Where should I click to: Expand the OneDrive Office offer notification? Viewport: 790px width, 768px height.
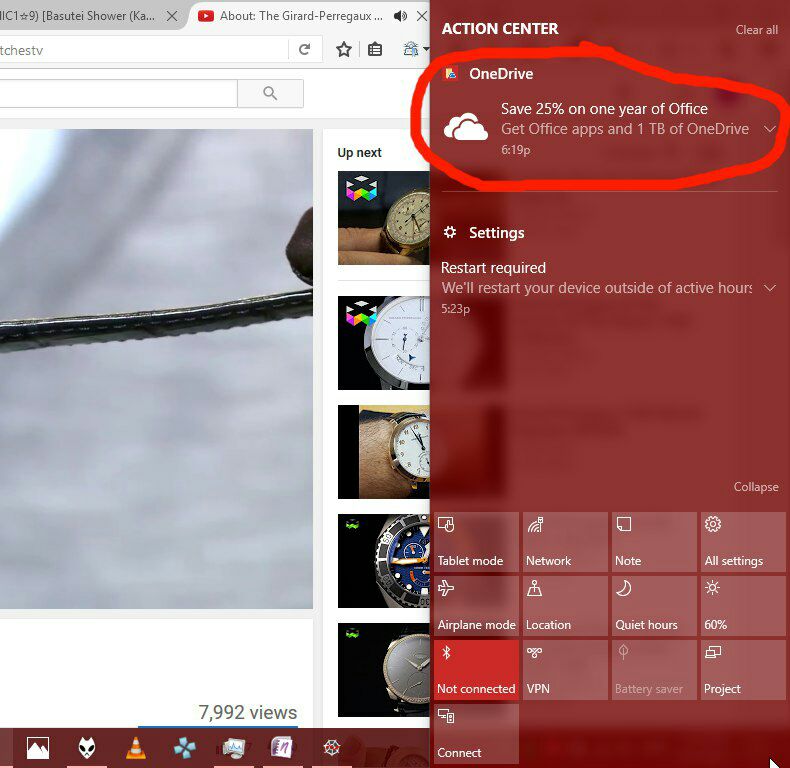769,129
